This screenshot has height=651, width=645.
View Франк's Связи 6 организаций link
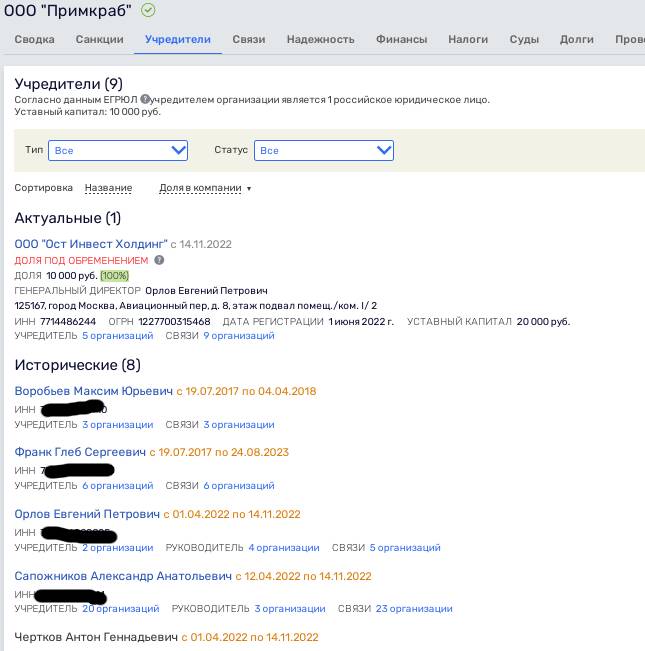tap(239, 485)
